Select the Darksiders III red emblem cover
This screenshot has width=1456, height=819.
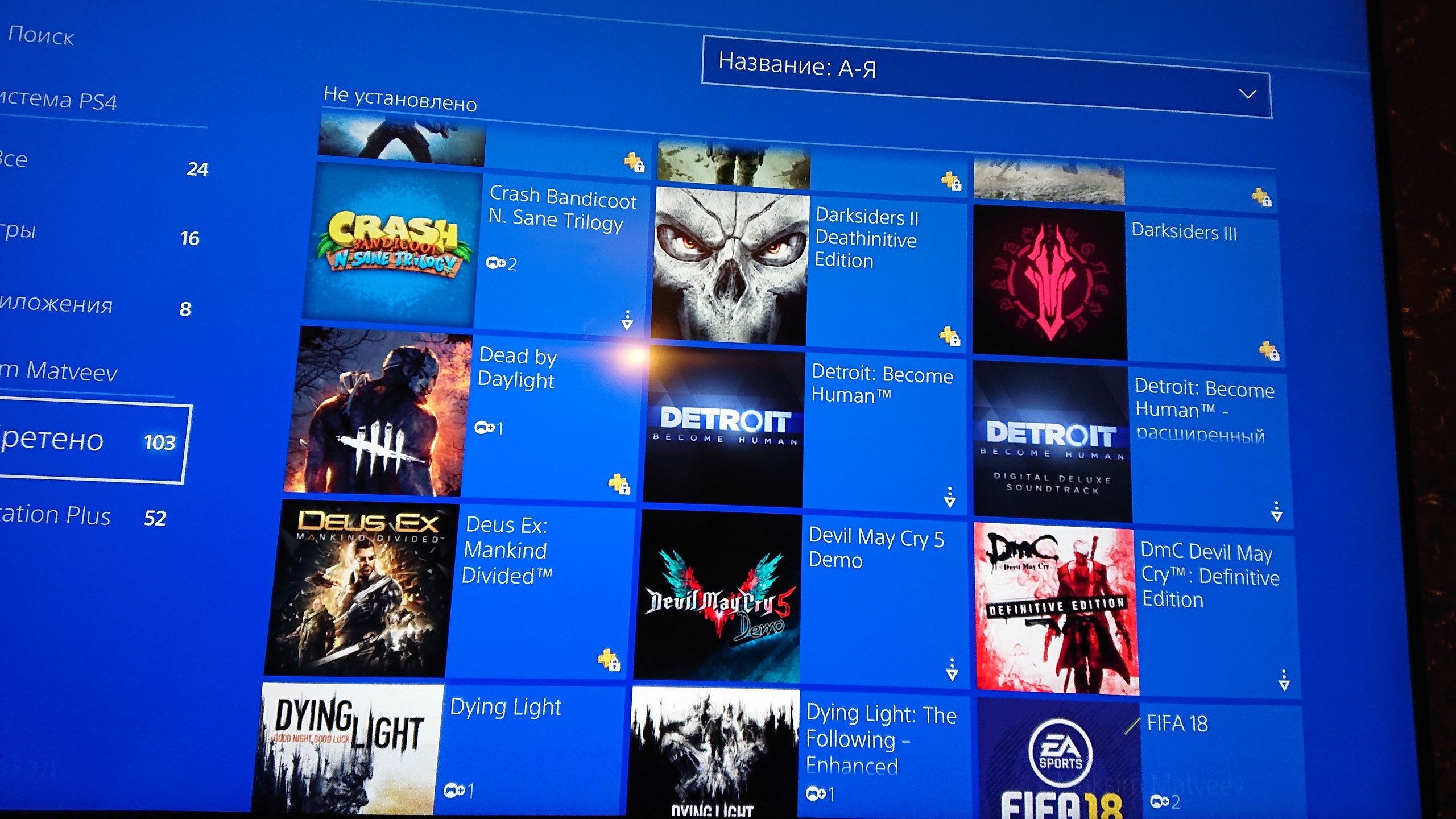click(x=1050, y=281)
